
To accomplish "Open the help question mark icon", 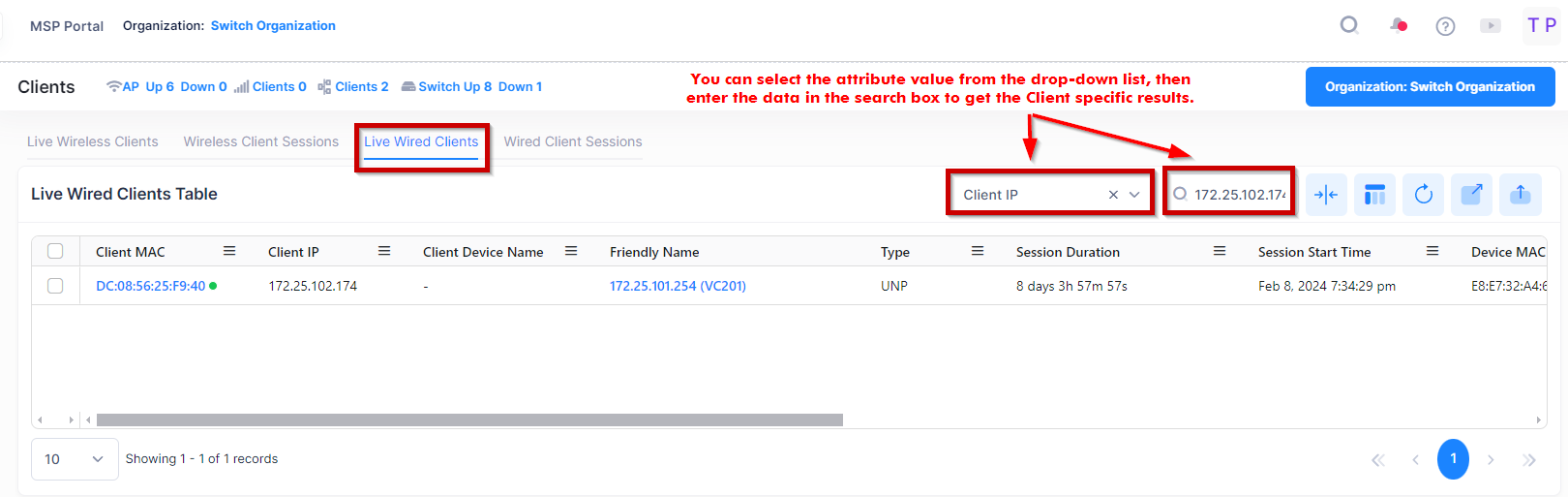I will click(x=1445, y=26).
